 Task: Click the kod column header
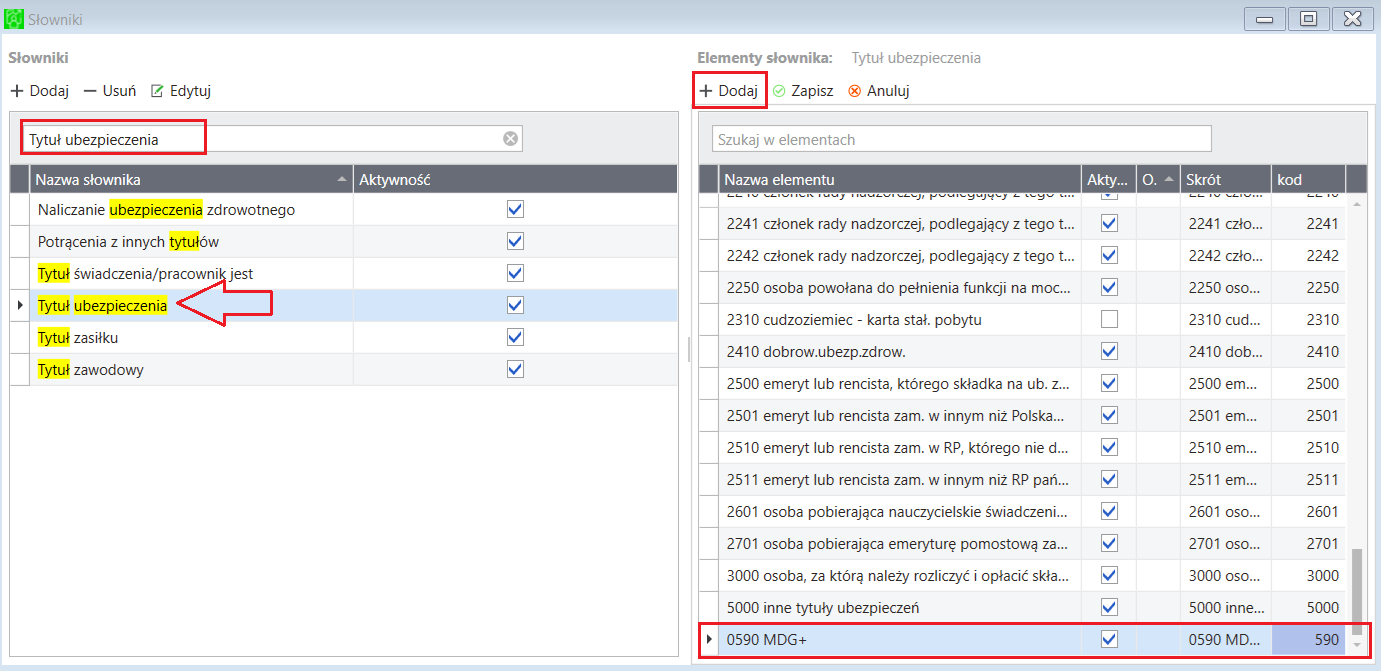[1308, 179]
